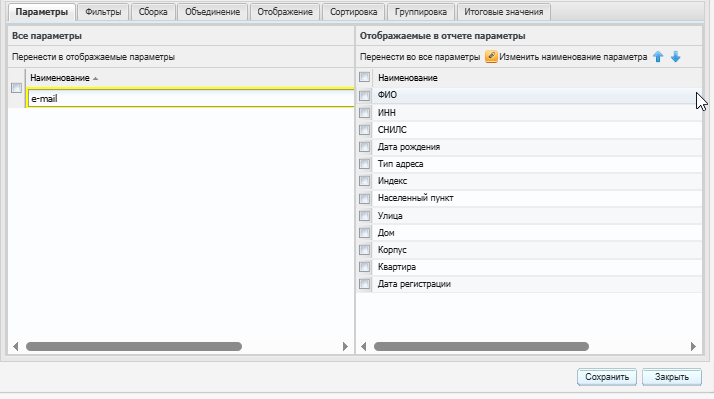Viewport: 714px width, 399px height.
Task: Click left arrow of right panel scrollbar
Action: 363,347
